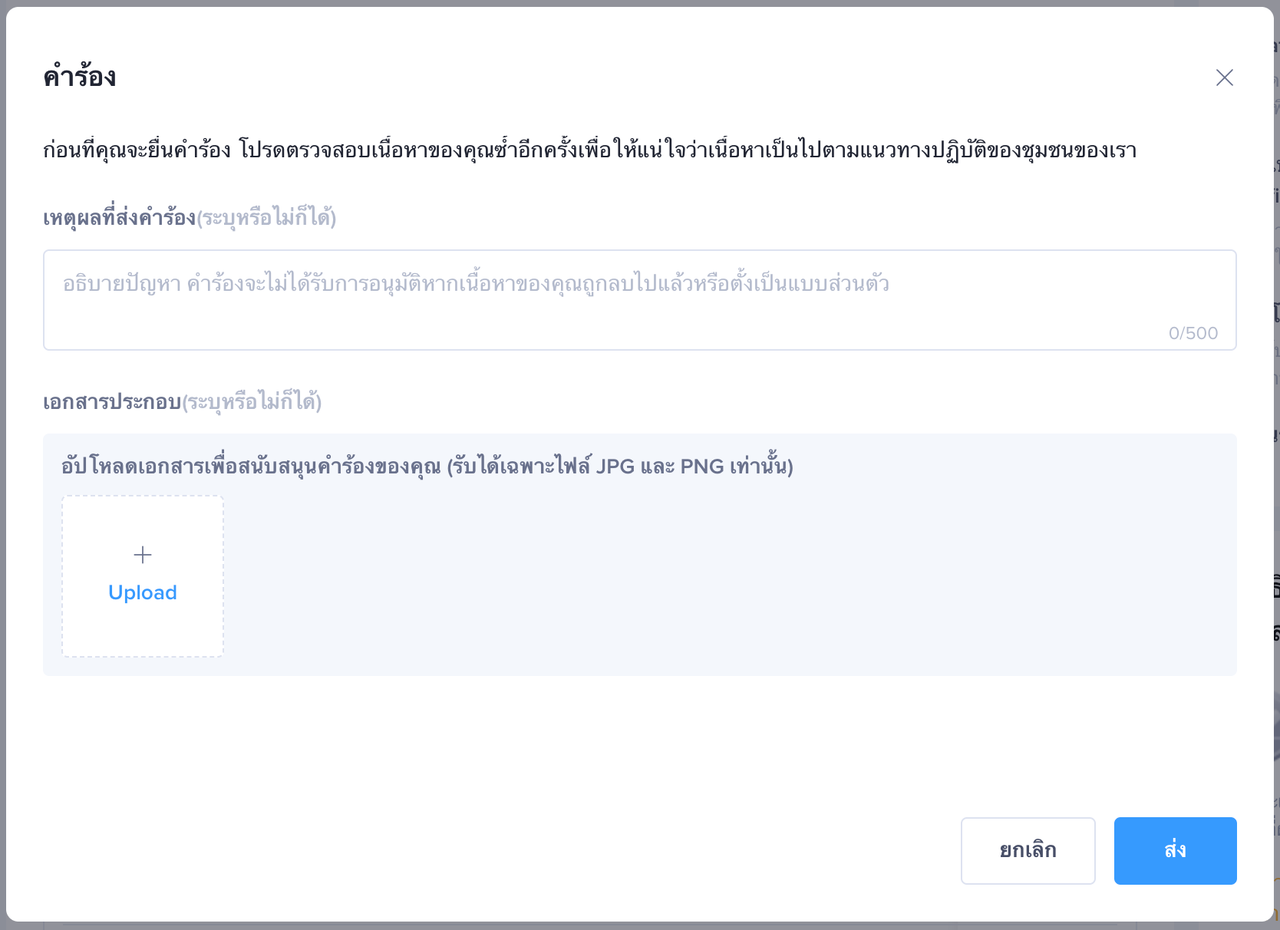This screenshot has height=930, width=1280.
Task: Click the (ระบุหรือไม่ก็ได้) hint beside เอกสารประกอบ
Action: click(x=251, y=402)
